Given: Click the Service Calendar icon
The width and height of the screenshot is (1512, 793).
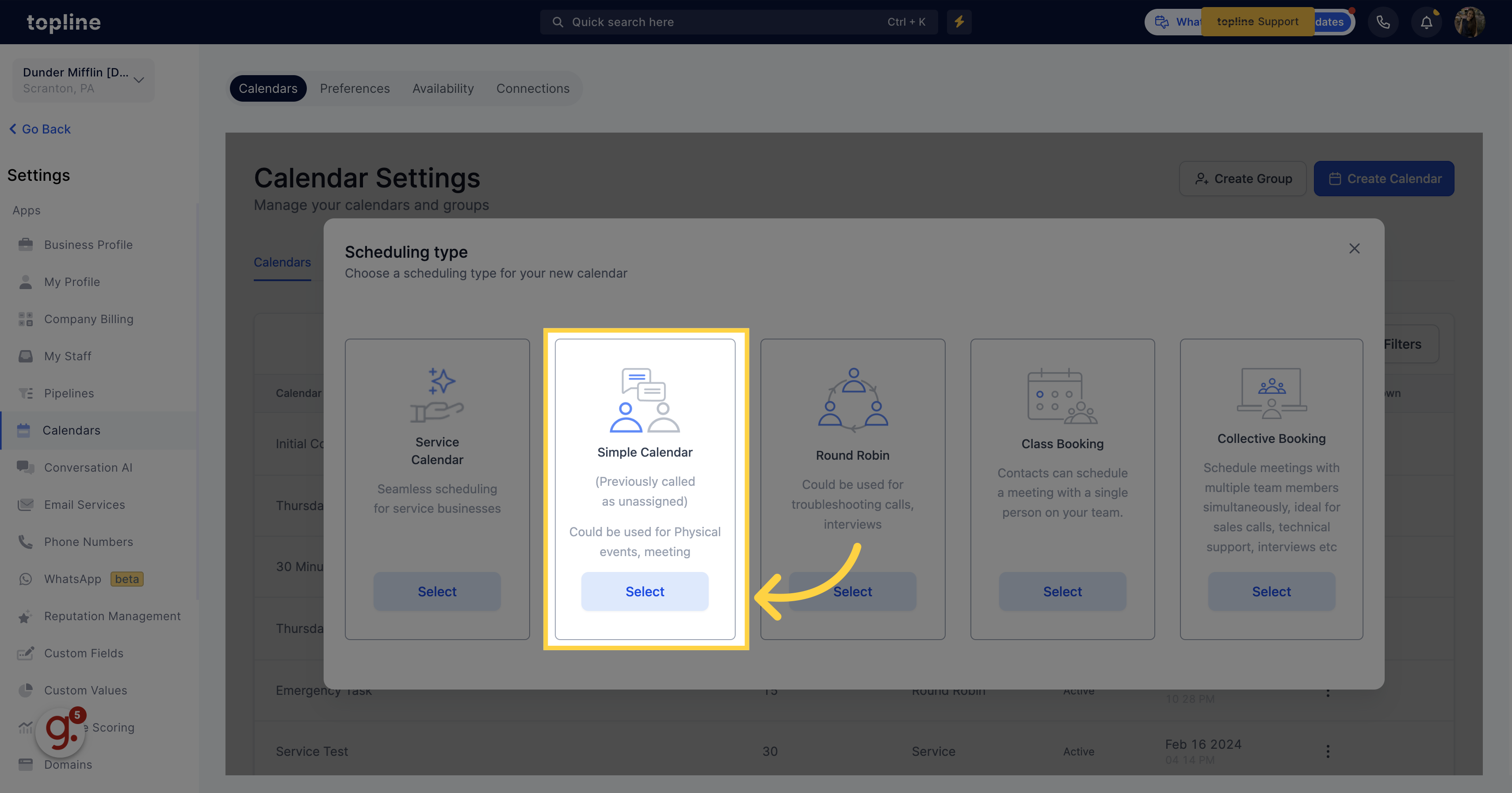Looking at the screenshot, I should click(x=437, y=395).
